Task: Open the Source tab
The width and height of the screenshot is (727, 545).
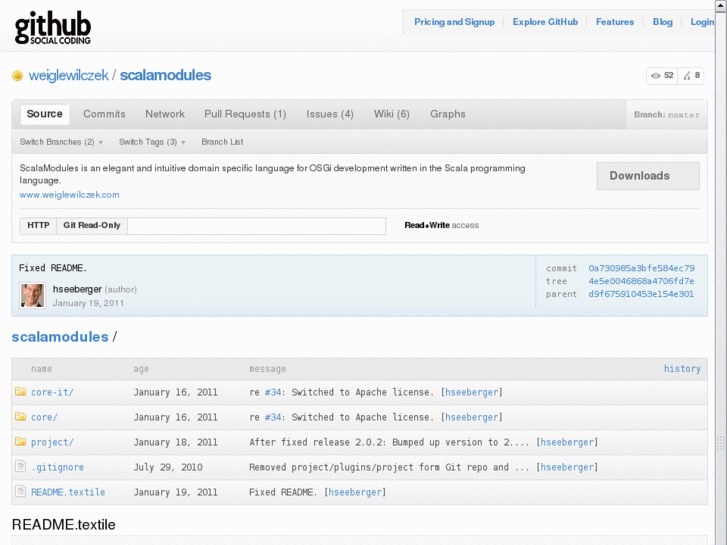Action: (x=45, y=114)
